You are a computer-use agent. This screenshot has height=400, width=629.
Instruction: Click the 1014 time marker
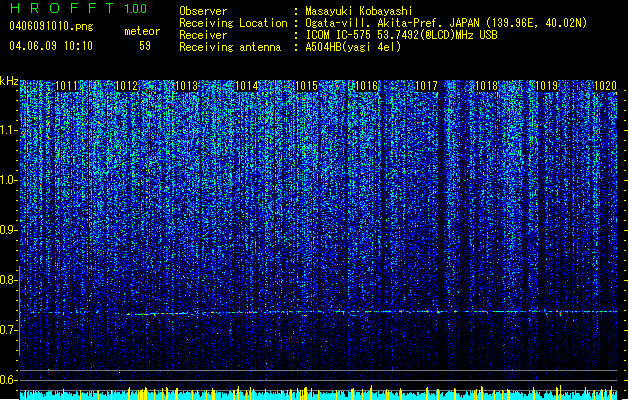point(247,86)
